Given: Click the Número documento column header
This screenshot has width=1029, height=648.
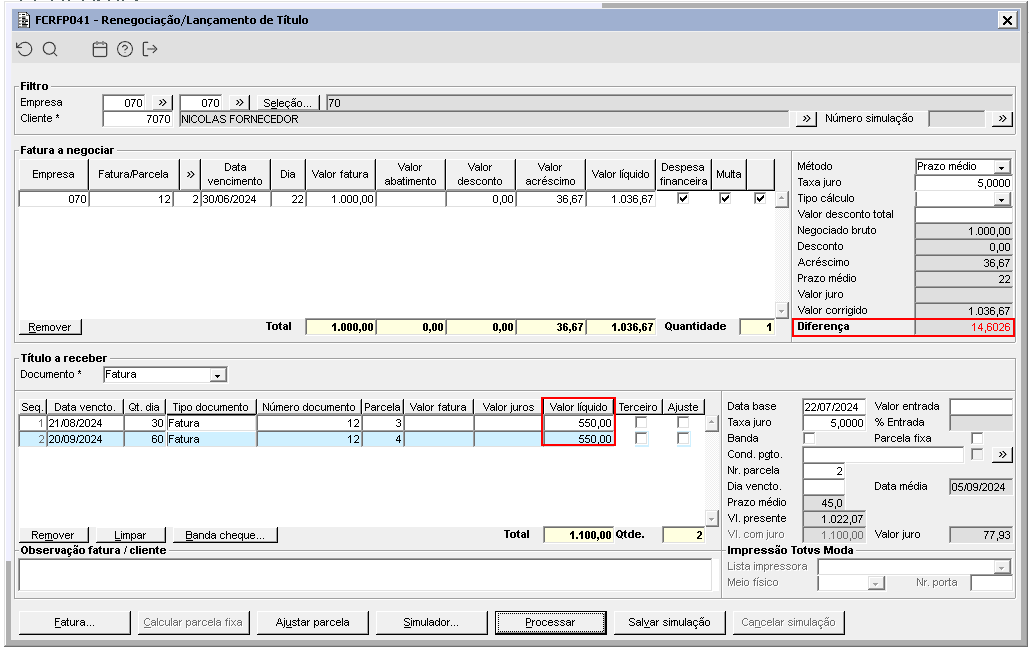Looking at the screenshot, I should [x=308, y=407].
